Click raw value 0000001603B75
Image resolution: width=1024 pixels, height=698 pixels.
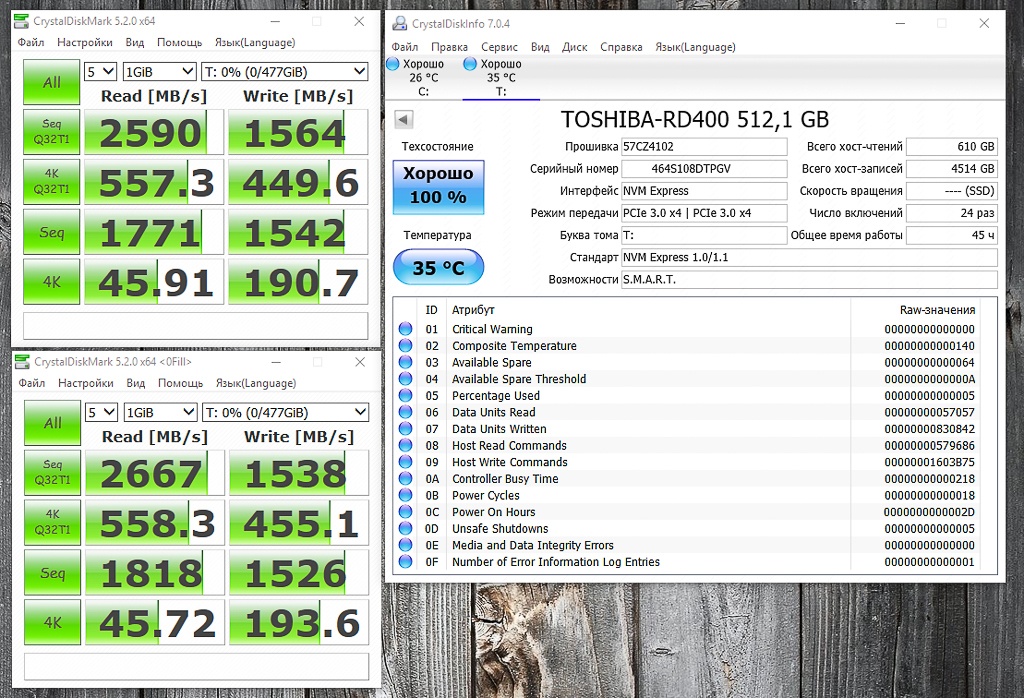929,462
